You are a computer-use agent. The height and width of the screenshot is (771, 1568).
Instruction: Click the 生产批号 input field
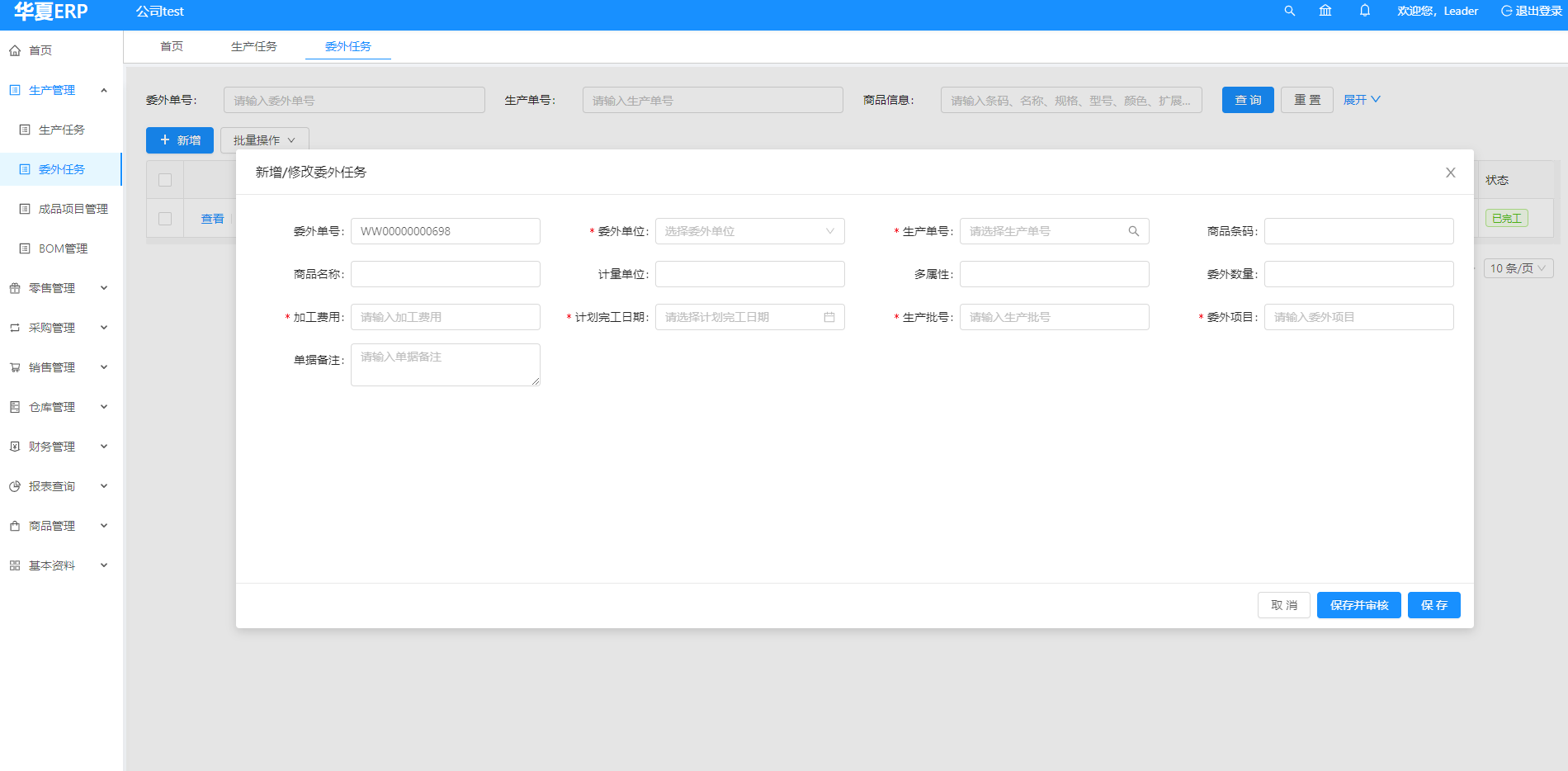1055,317
